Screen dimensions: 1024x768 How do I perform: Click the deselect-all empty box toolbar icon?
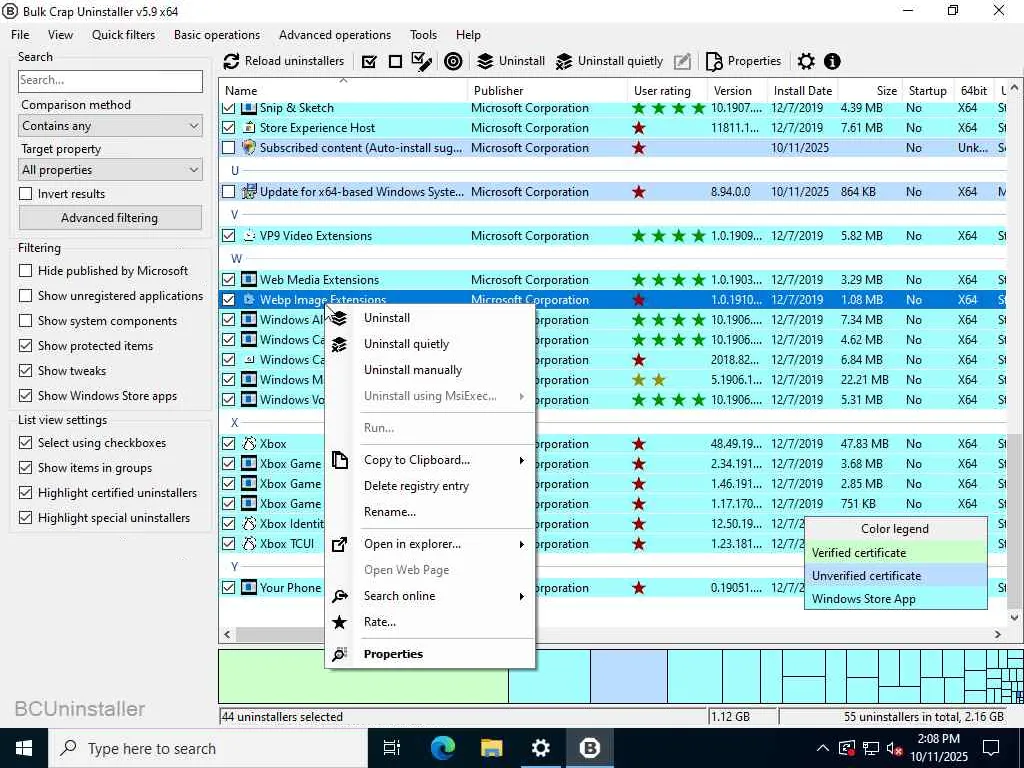395,61
